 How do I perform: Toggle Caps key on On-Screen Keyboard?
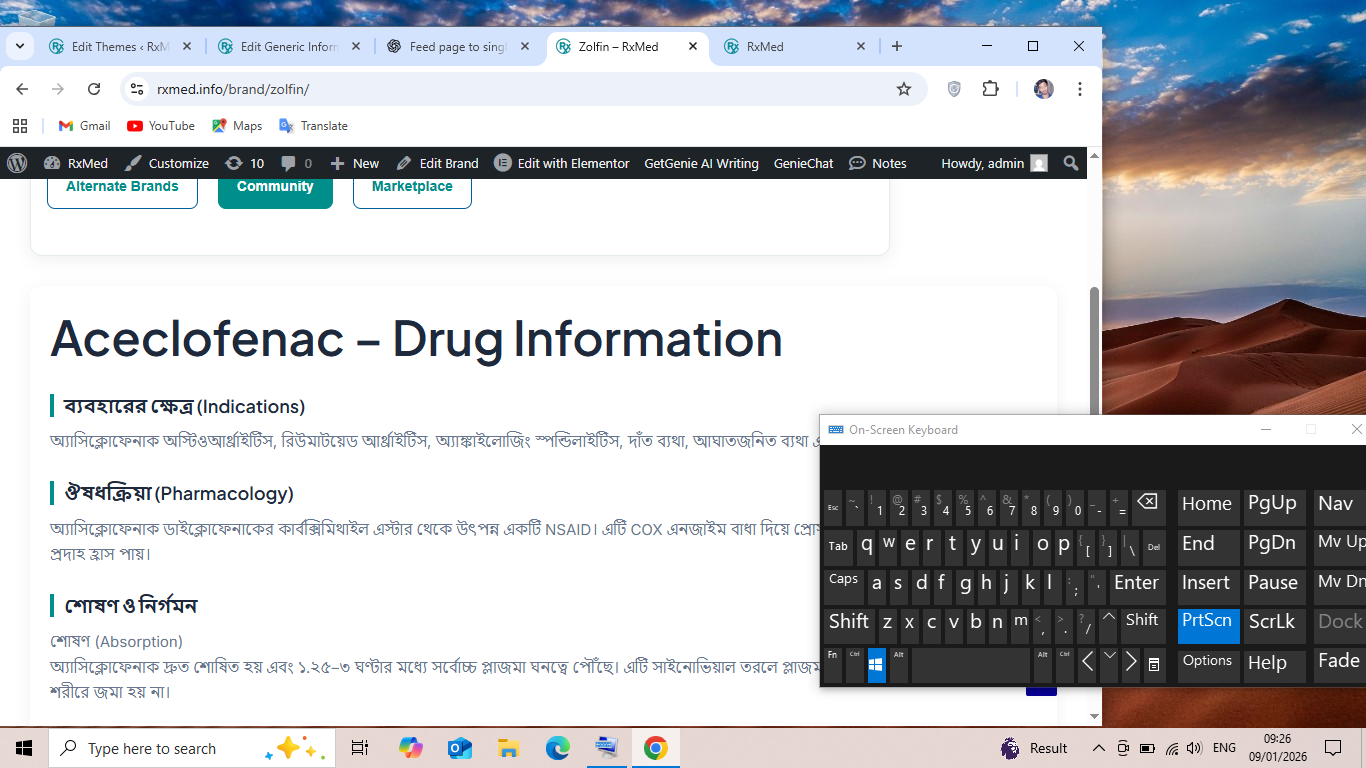coord(843,582)
